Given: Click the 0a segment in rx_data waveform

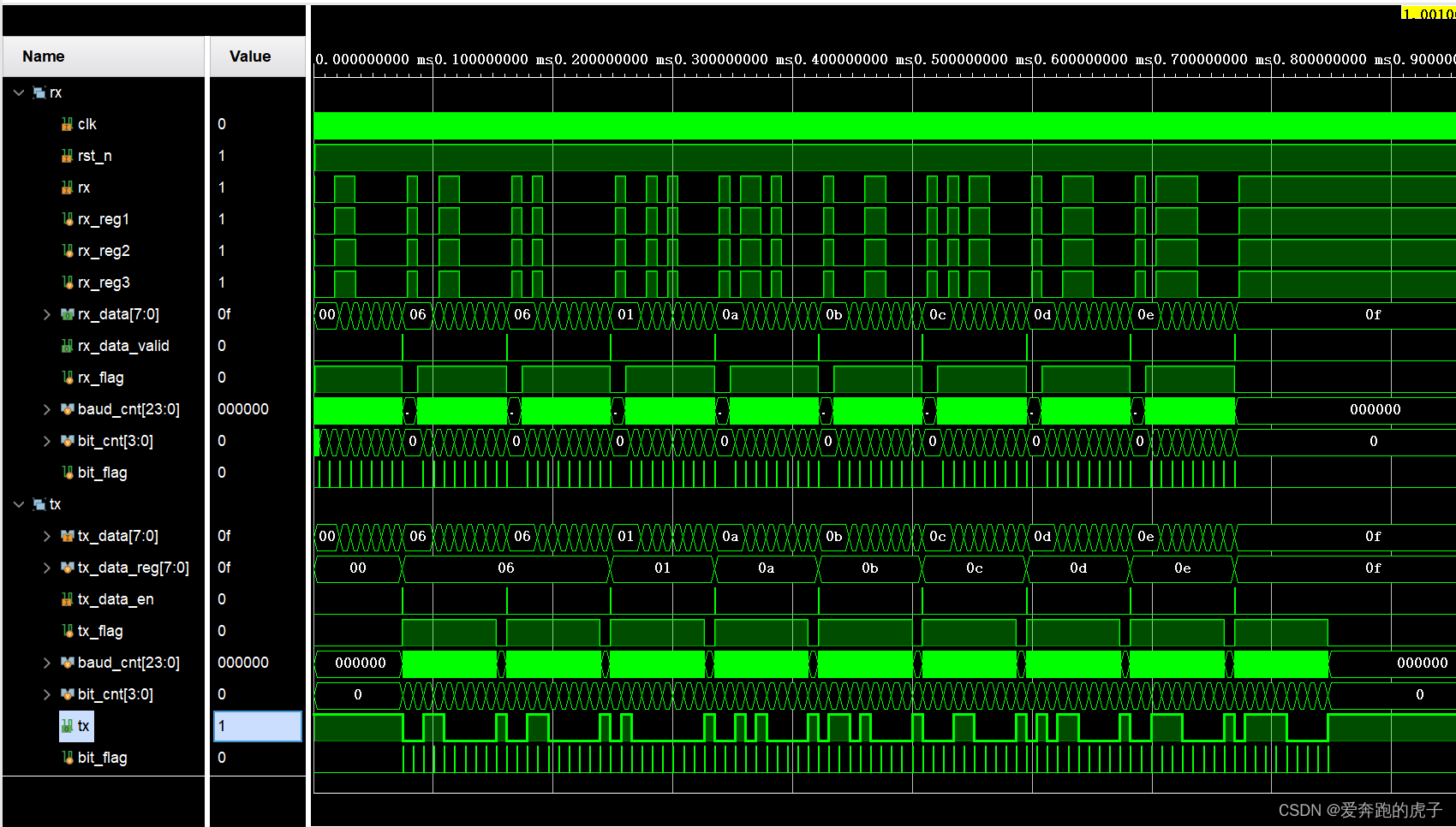Looking at the screenshot, I should coord(730,314).
